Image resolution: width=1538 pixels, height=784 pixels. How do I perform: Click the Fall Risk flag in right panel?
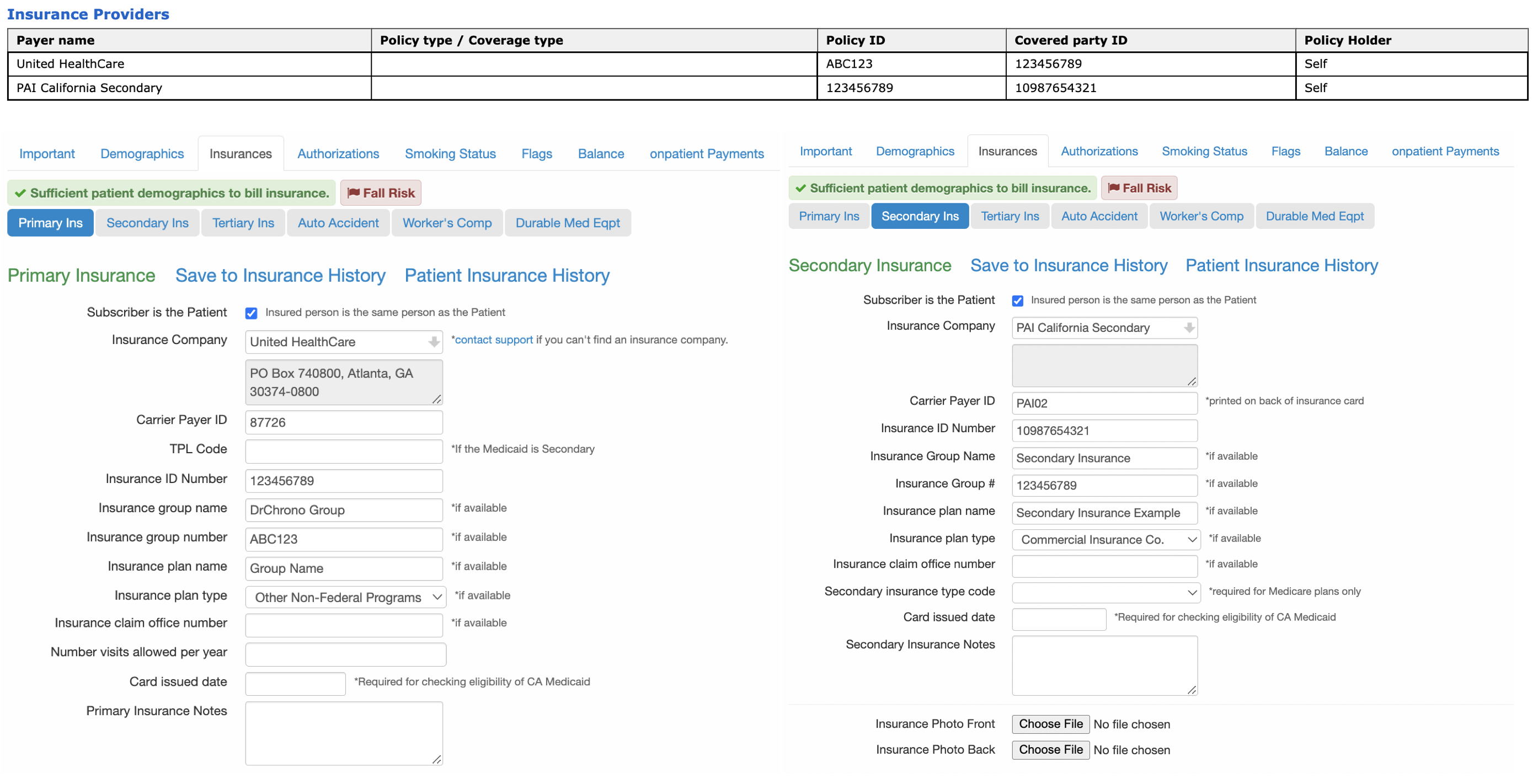pos(1139,188)
